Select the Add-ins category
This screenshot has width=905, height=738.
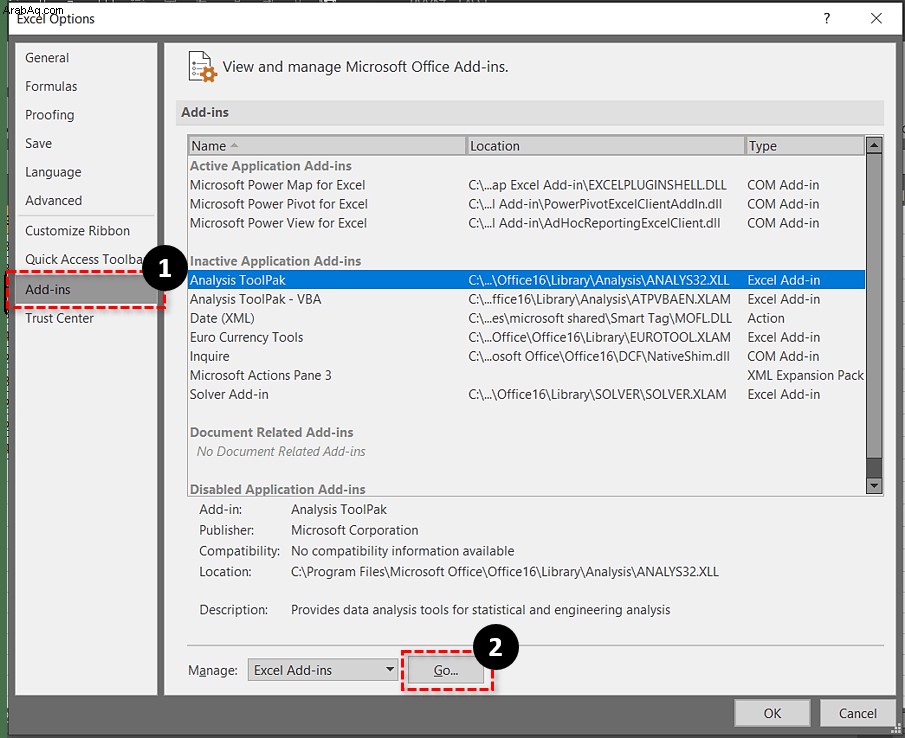[x=87, y=290]
